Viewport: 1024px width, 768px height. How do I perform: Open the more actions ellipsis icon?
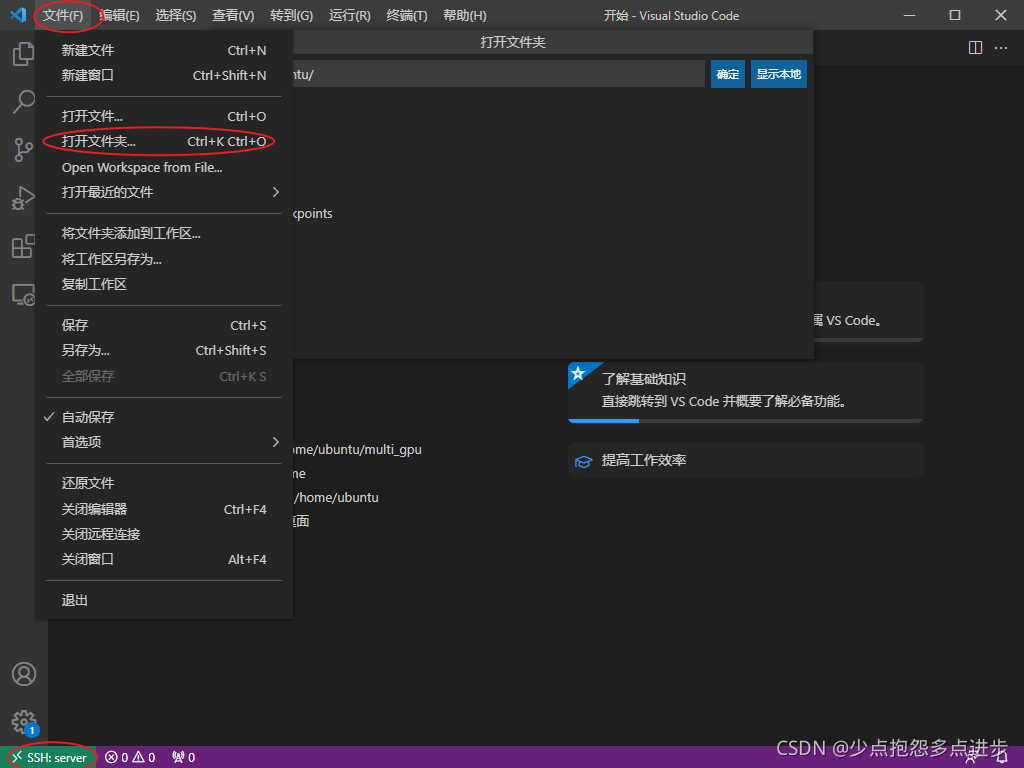[x=1000, y=48]
